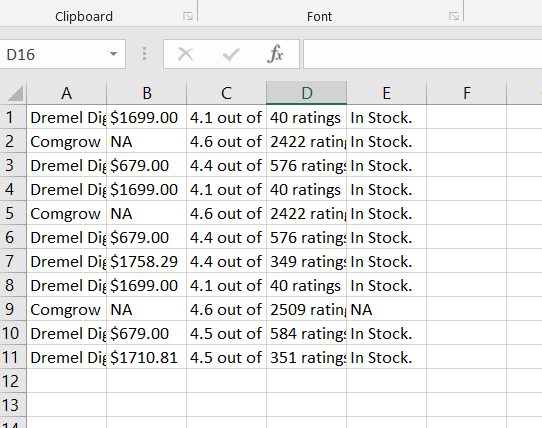Click the Select All corner triangle

tap(15, 93)
